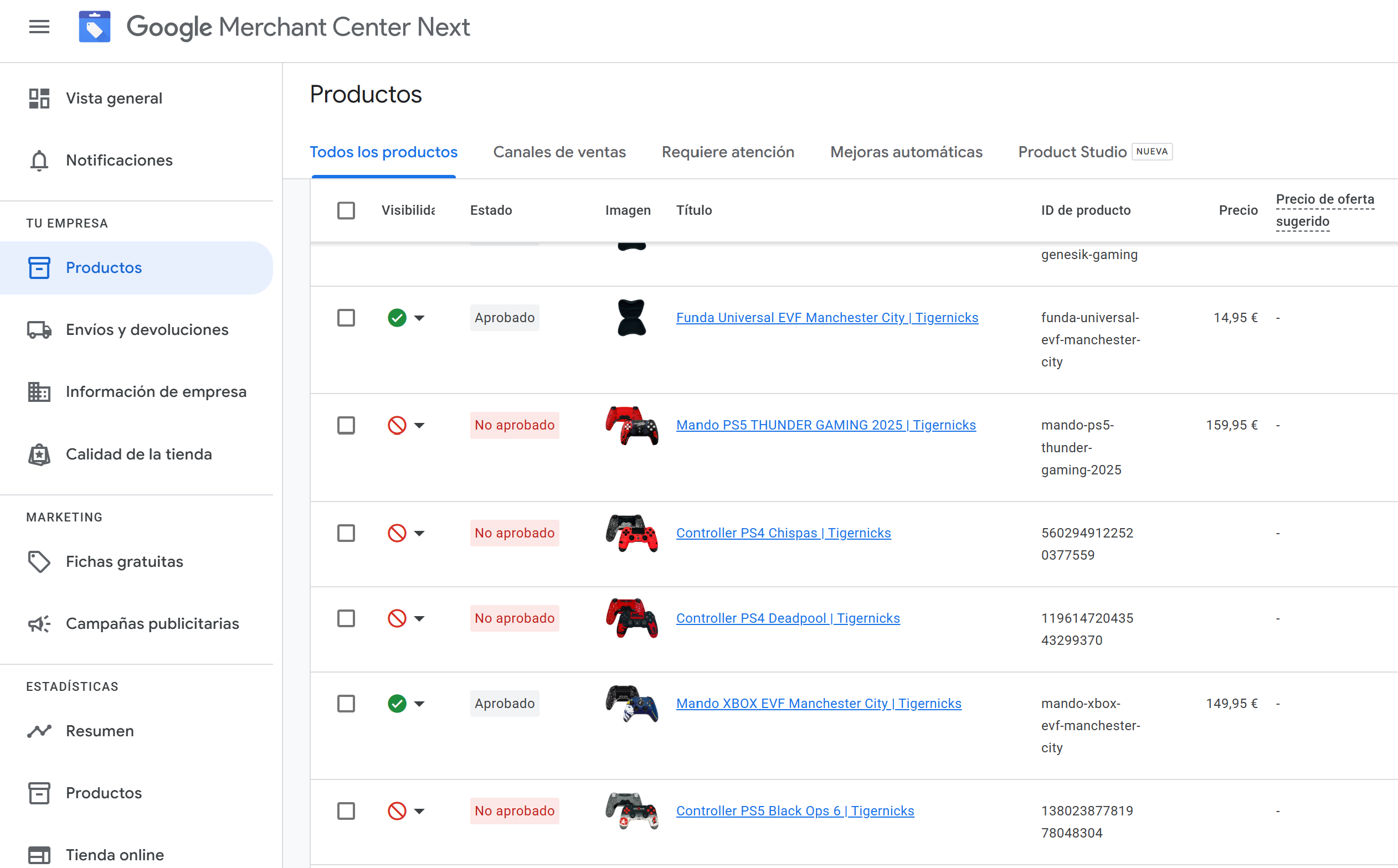Click the Campañas publicitarias megaphone icon
1398x868 pixels.
pos(39,623)
